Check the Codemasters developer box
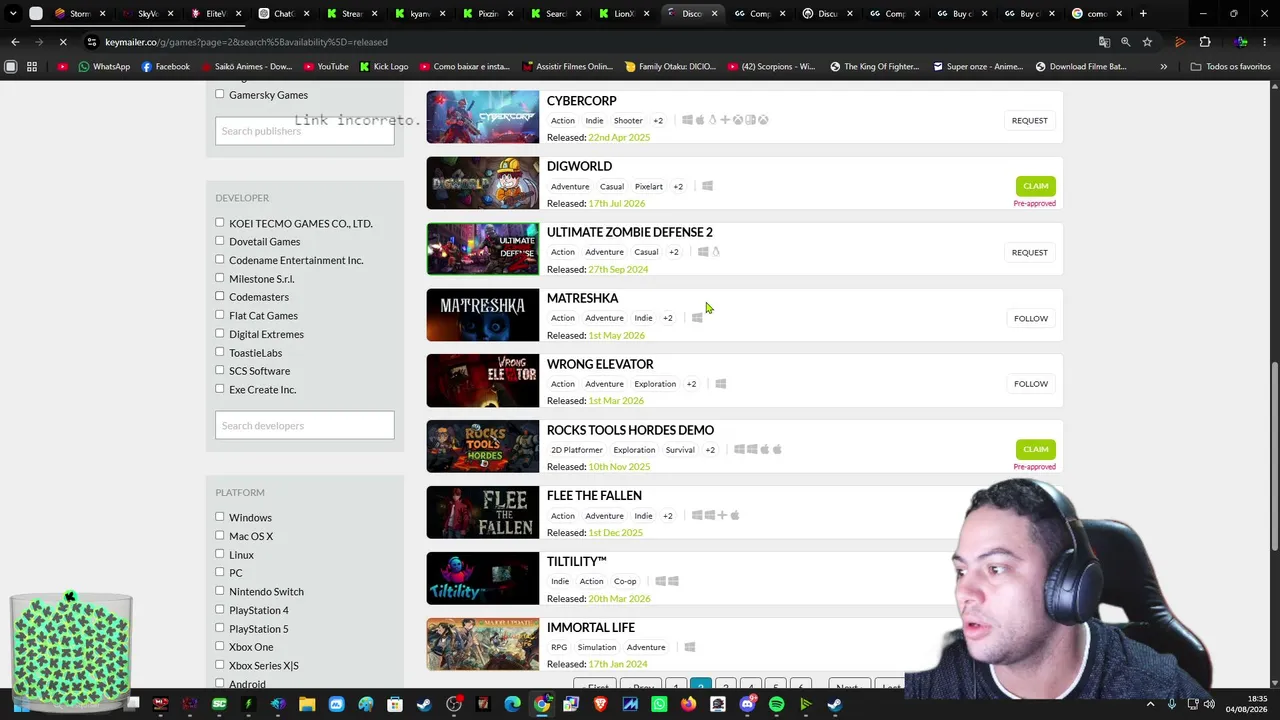This screenshot has height=720, width=1280. point(220,296)
